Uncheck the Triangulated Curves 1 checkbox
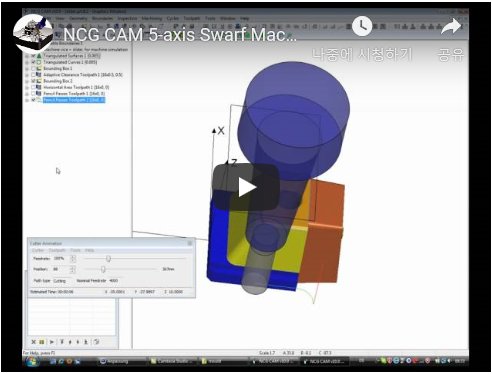This screenshot has width=492, height=374. (33, 62)
